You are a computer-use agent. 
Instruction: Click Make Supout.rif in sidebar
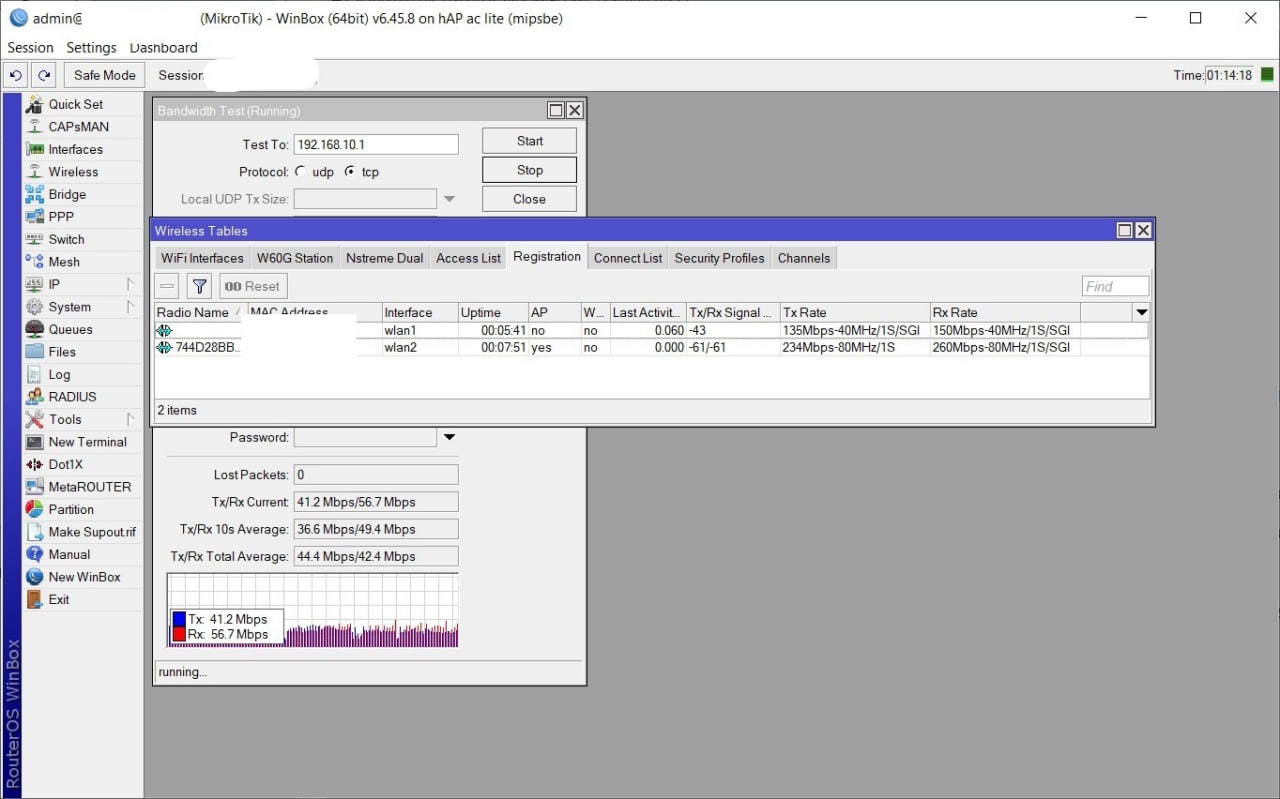[92, 532]
